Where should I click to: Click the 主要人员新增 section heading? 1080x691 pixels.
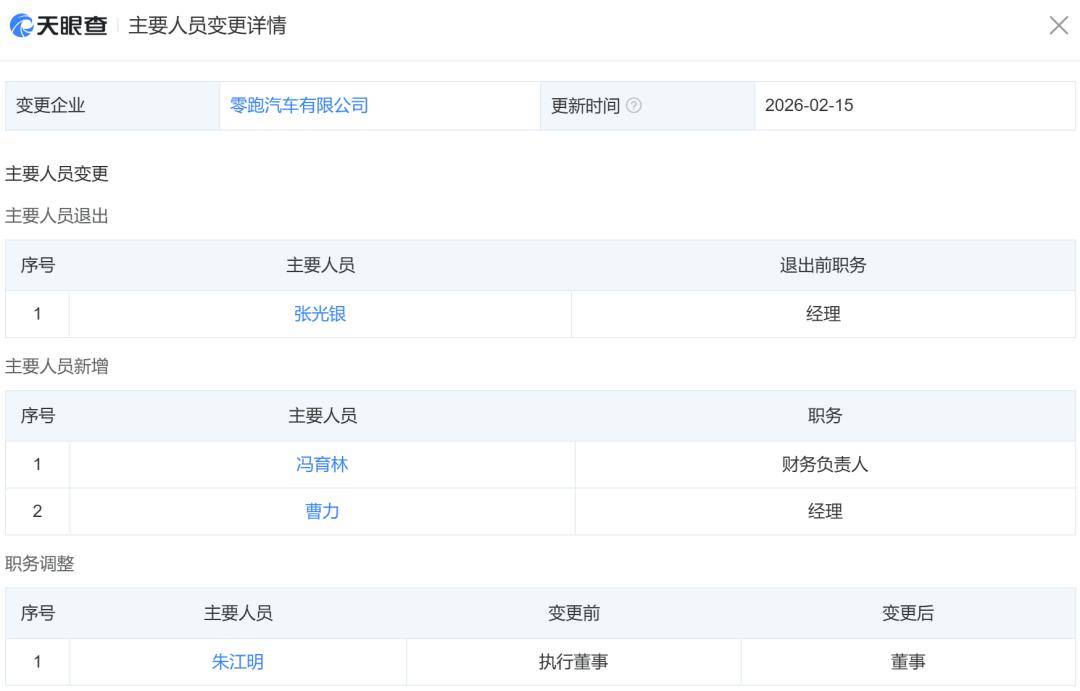pos(57,367)
